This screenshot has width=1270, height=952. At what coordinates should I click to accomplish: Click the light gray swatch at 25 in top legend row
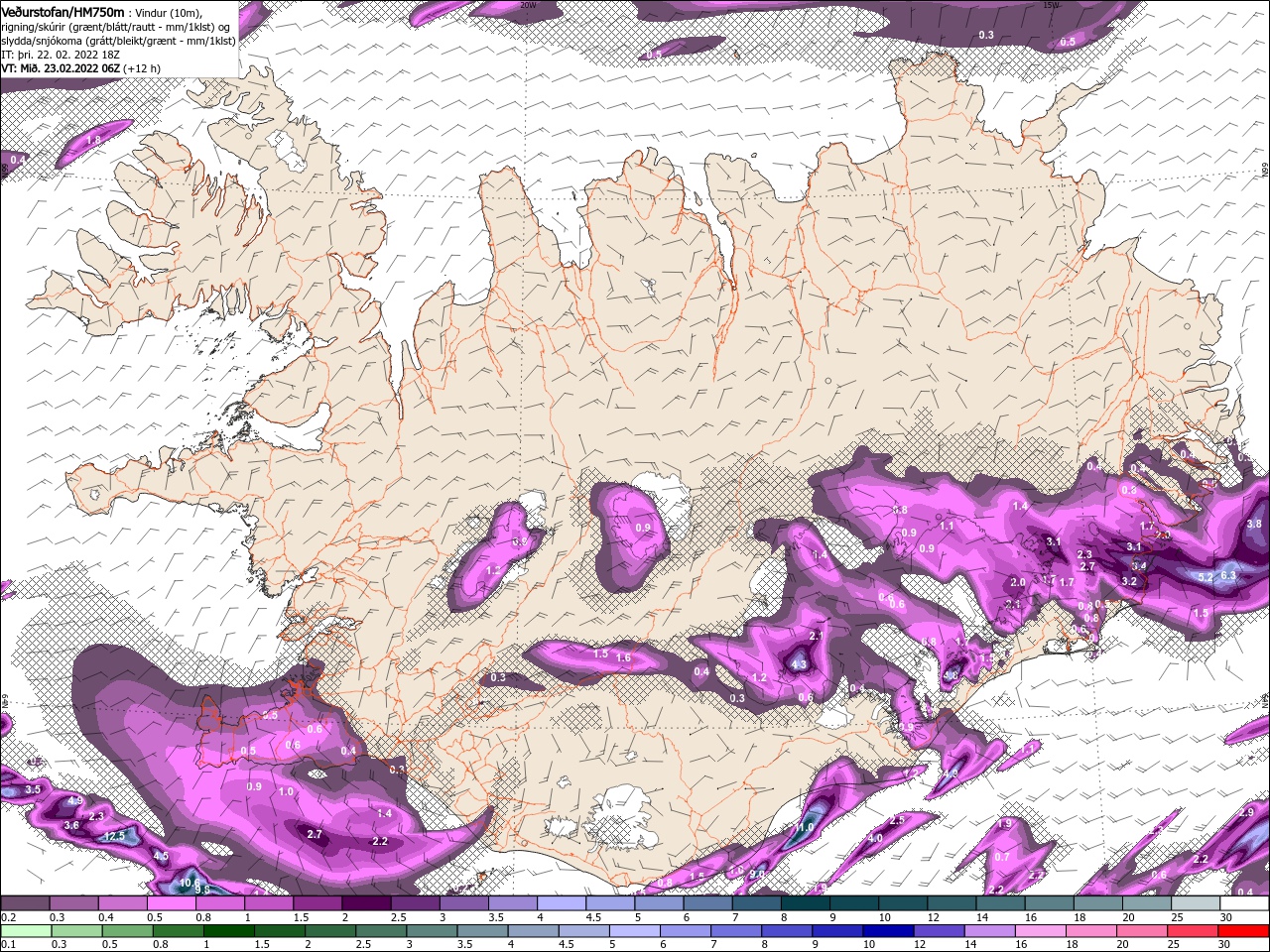click(1197, 903)
